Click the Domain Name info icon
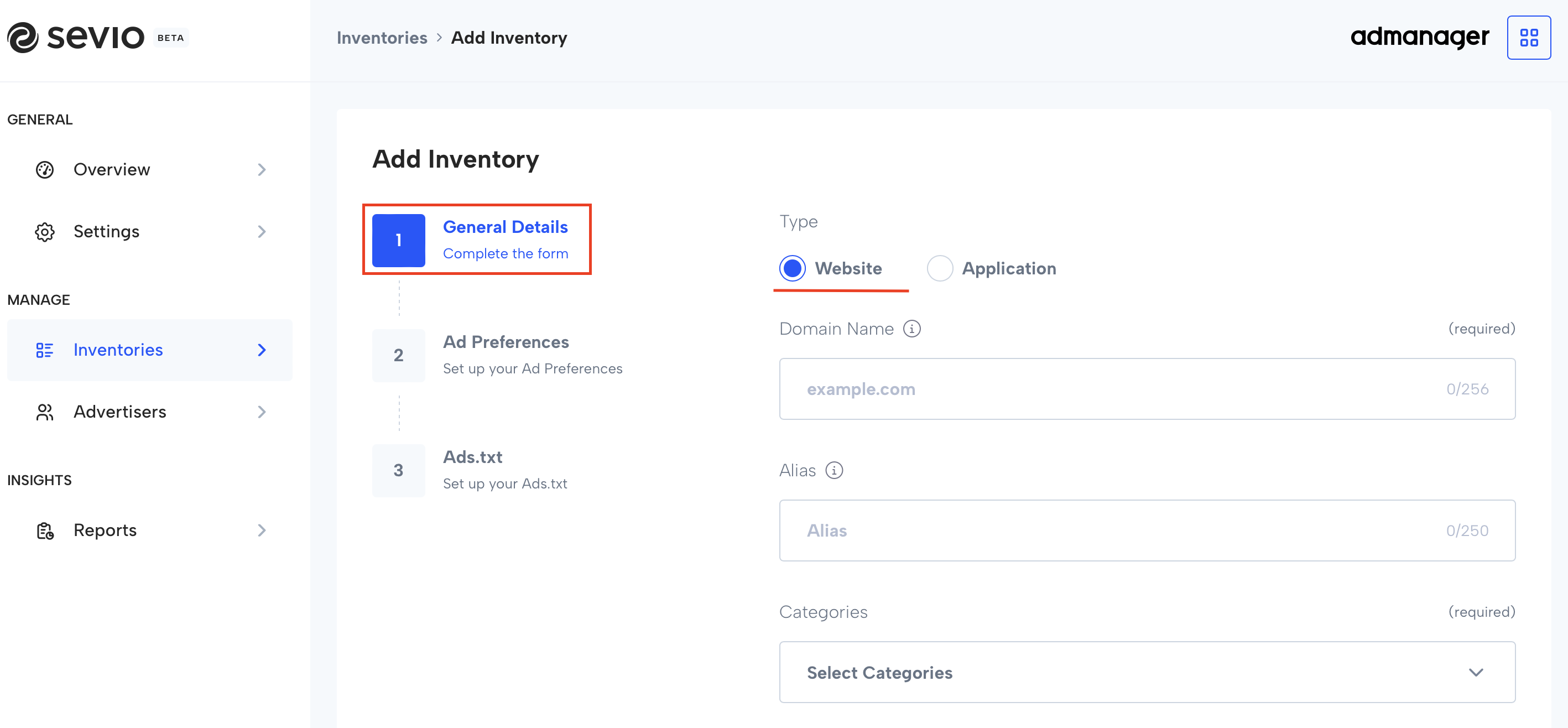This screenshot has height=728, width=1568. point(911,329)
